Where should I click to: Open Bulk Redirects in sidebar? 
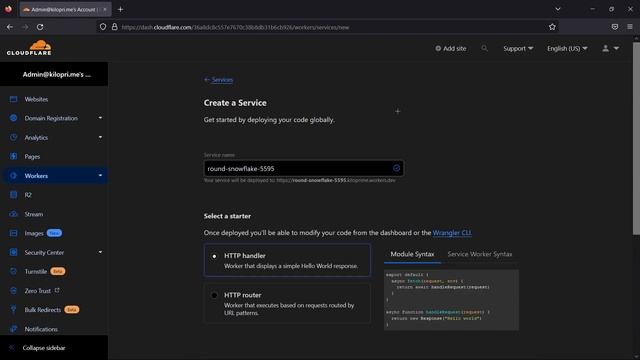42,310
